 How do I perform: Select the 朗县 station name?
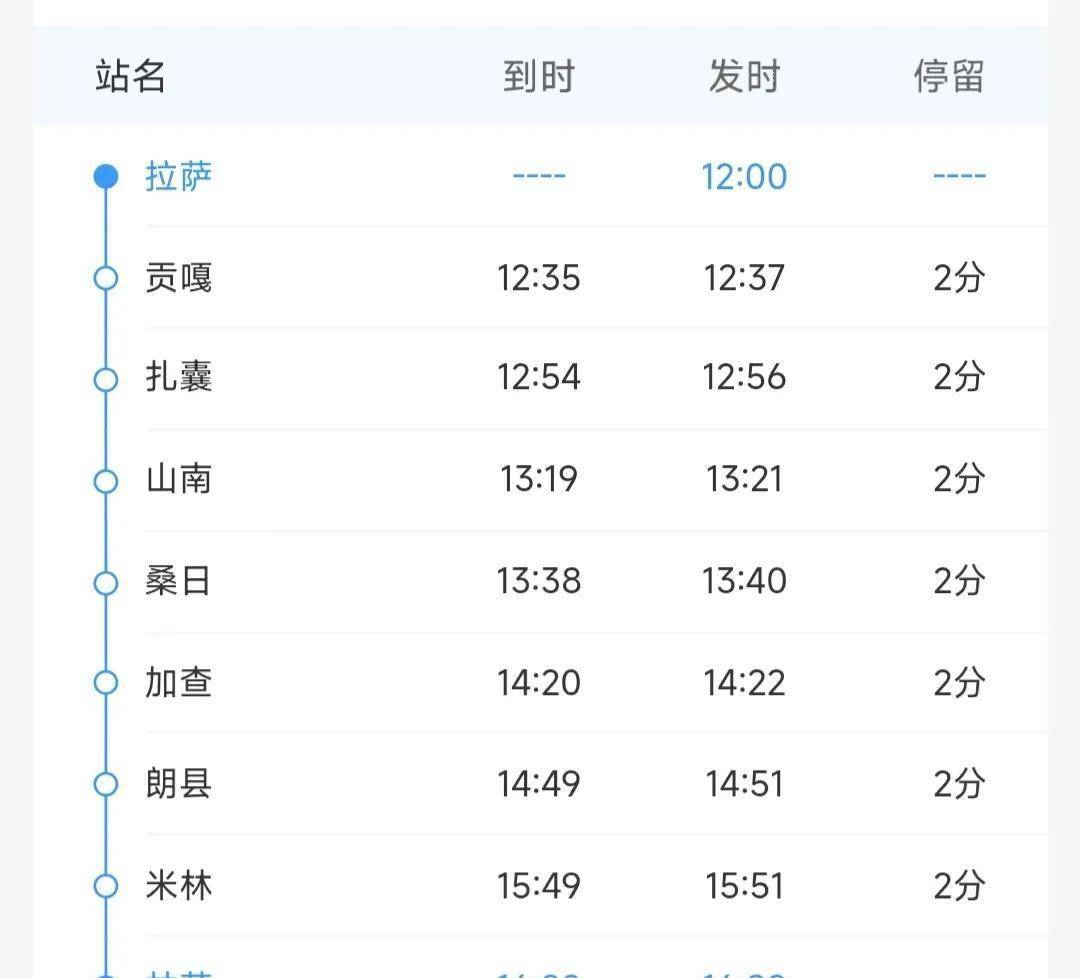[x=179, y=784]
